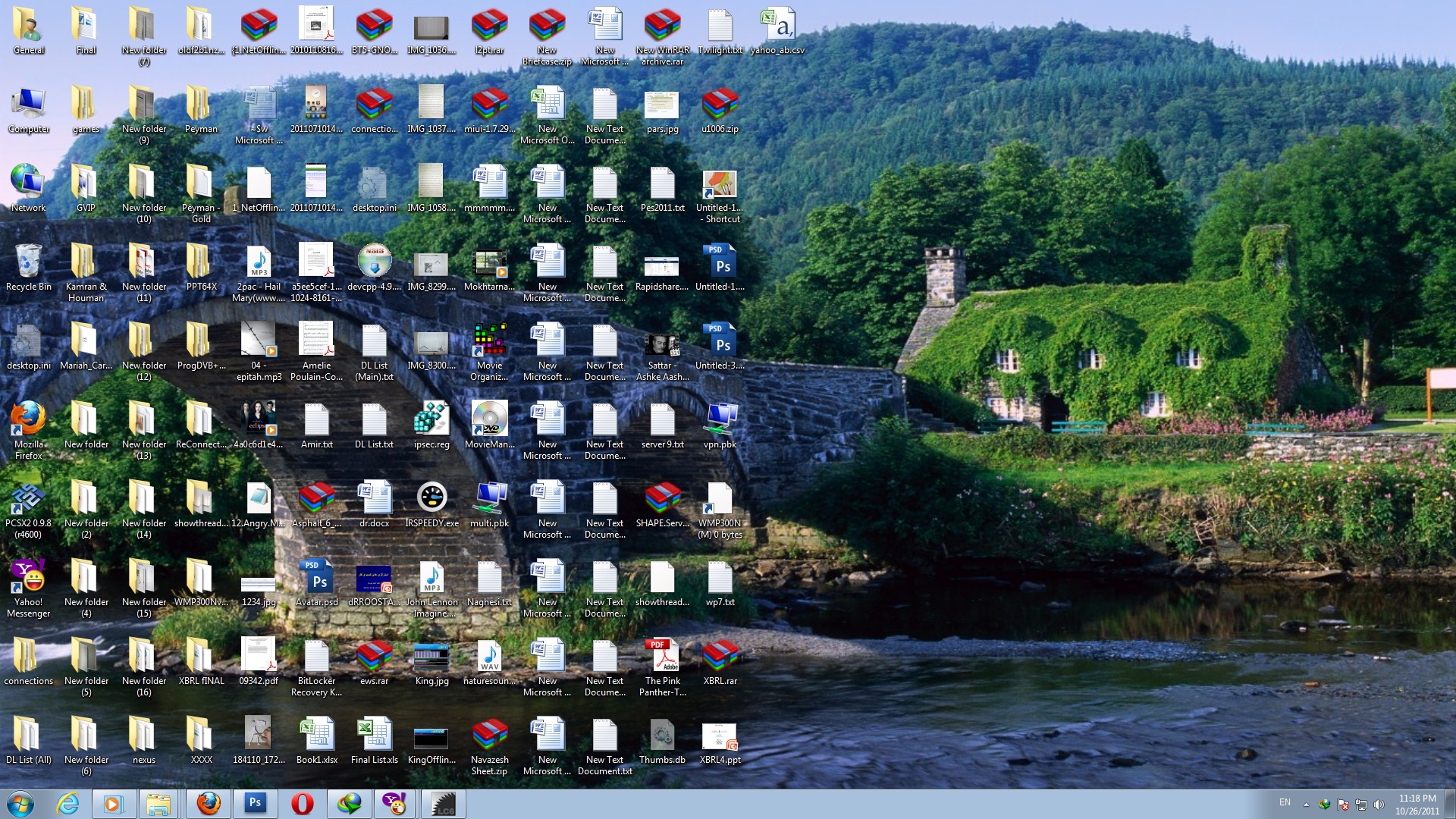Open the LCS taskbar application
1456x819 pixels.
tap(444, 804)
